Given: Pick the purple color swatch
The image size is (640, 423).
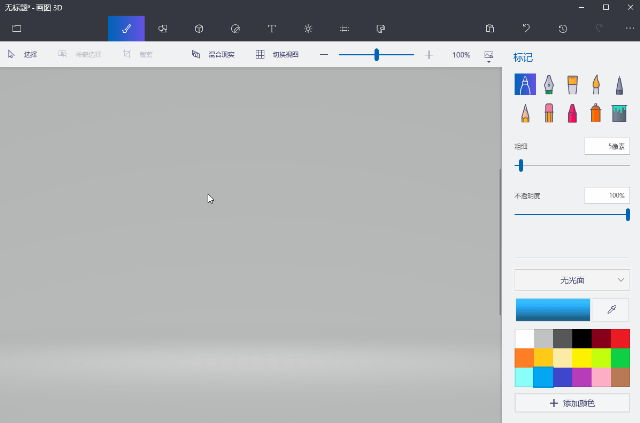Looking at the screenshot, I should click(x=582, y=377).
